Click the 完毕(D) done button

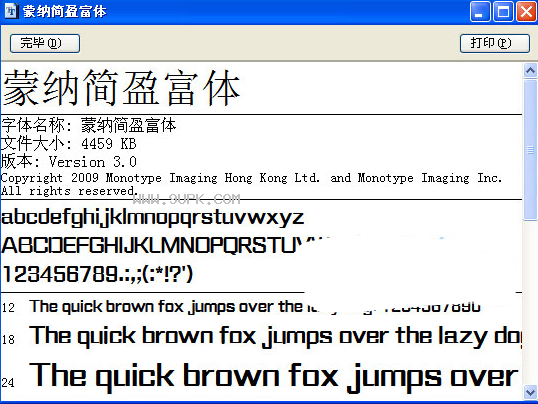45,43
